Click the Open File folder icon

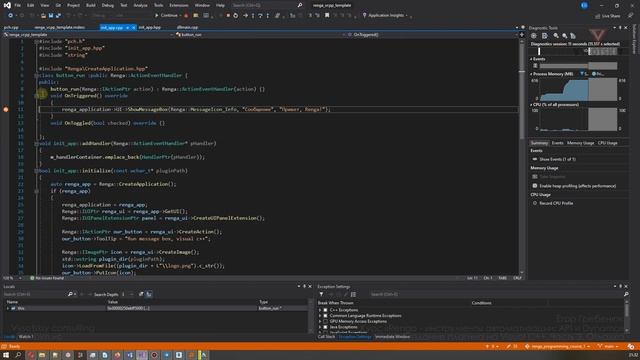coord(43,16)
